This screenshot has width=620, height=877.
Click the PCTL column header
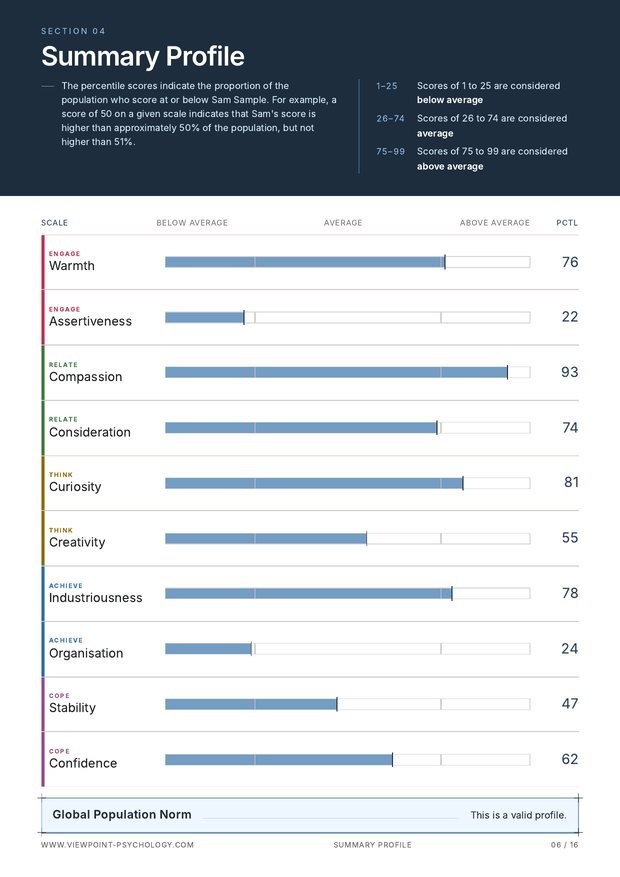(x=567, y=223)
